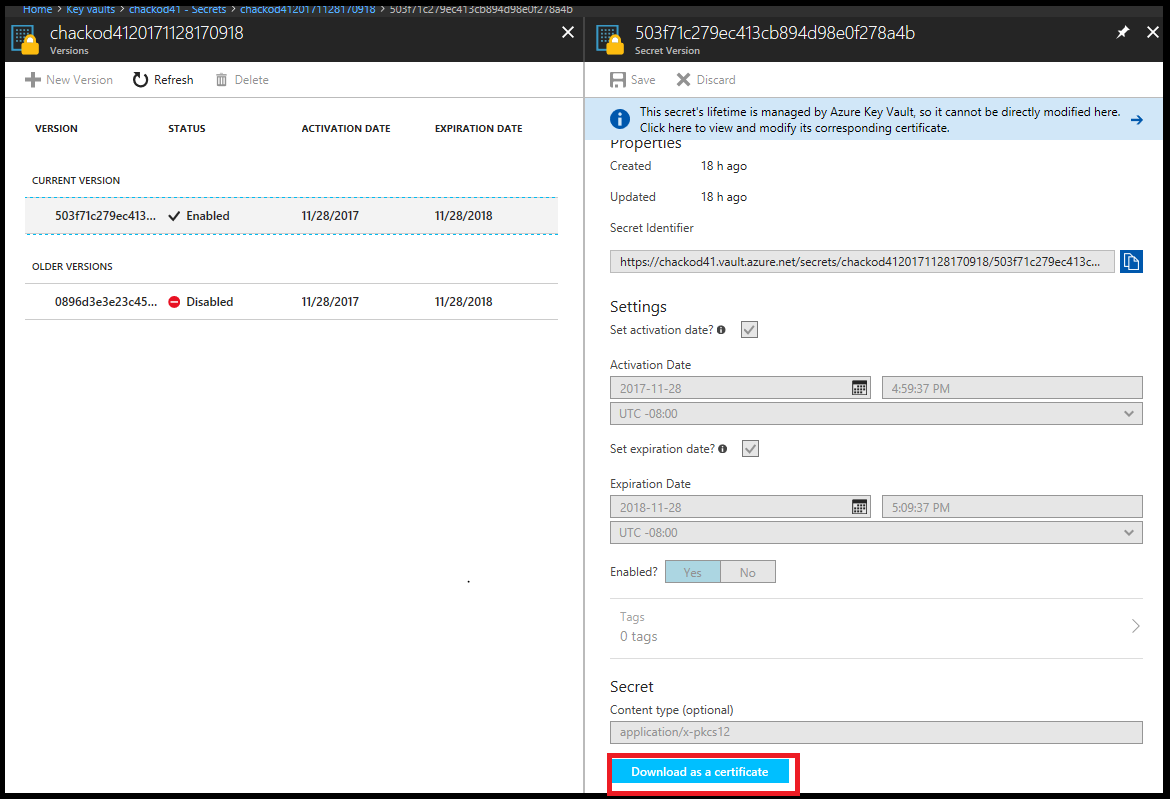The image size is (1170, 799).
Task: Click the key vault icon on Secret Version blade
Action: click(610, 40)
